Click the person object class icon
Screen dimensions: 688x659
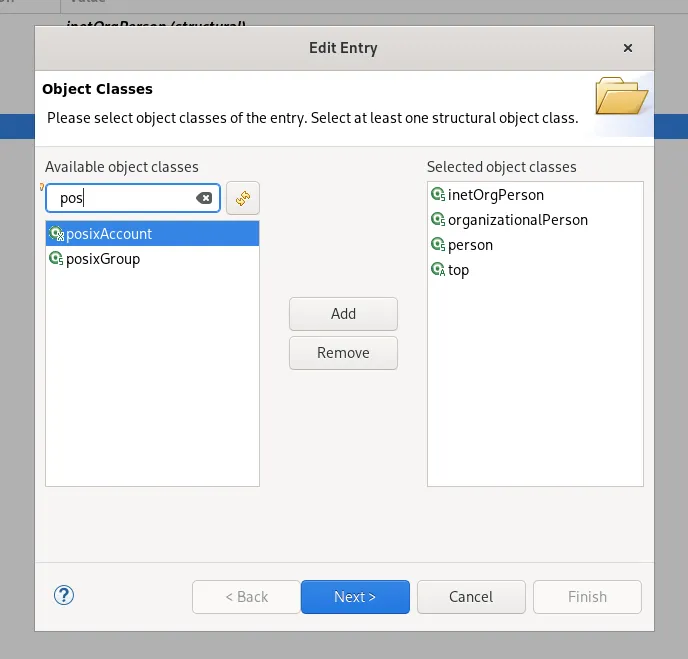pos(437,245)
